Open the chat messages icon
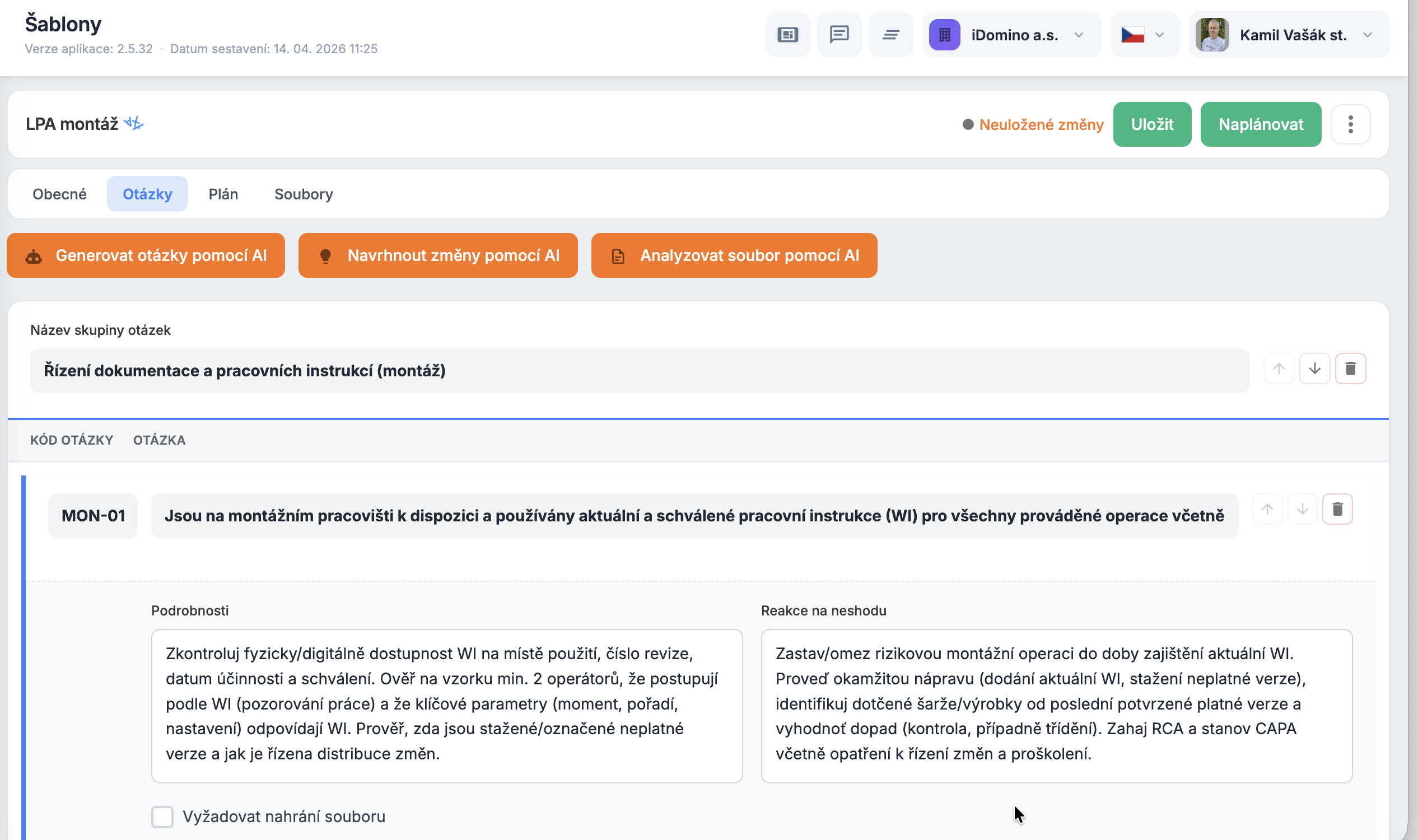This screenshot has height=840, width=1418. click(839, 35)
